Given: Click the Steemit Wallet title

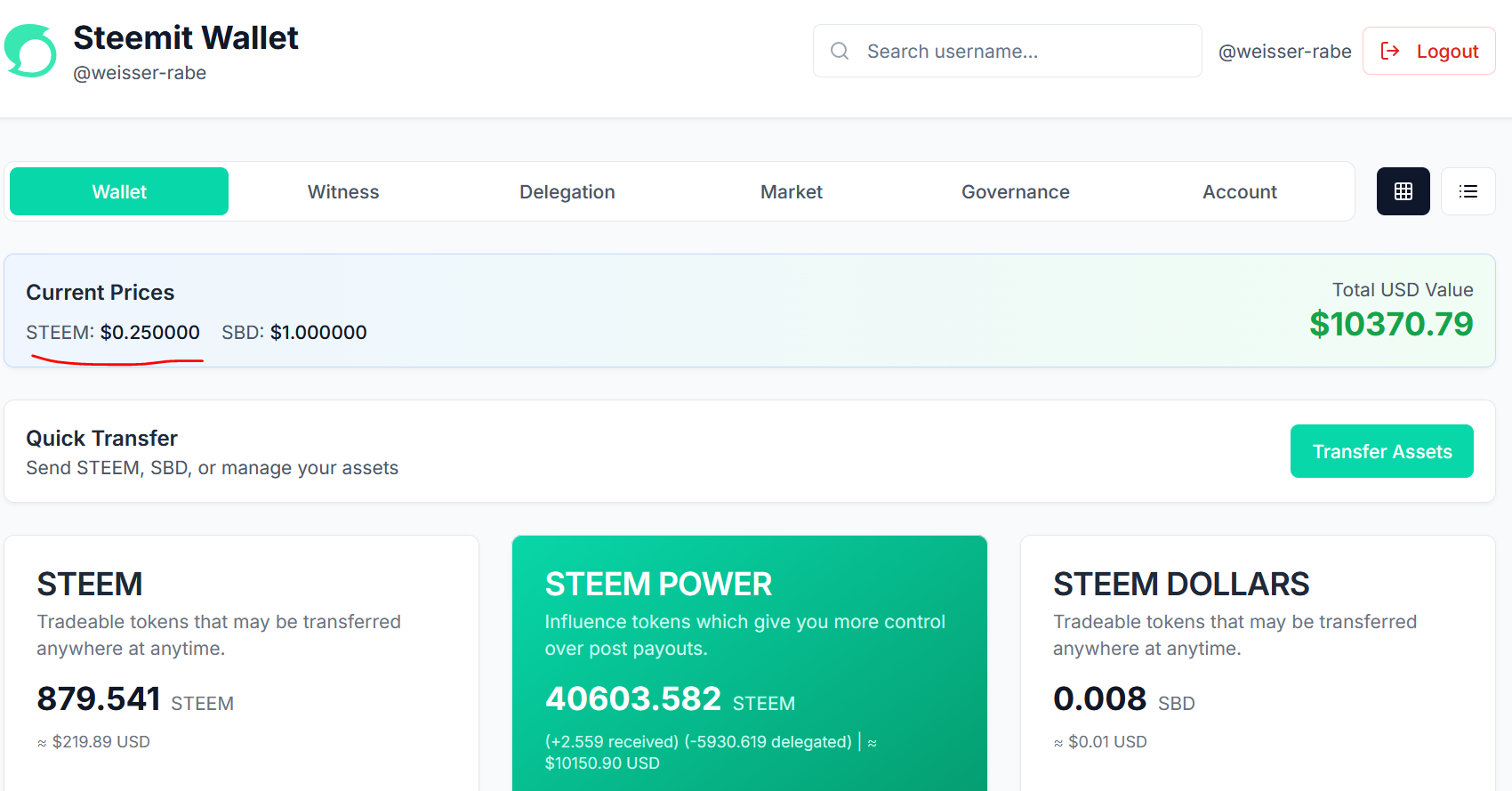Looking at the screenshot, I should (186, 37).
